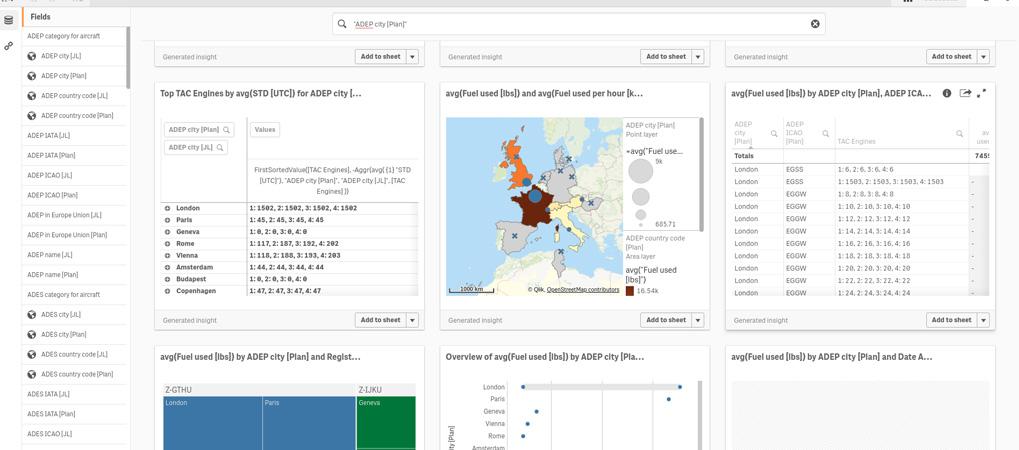
Task: Select the ADEP IATA [Plan] field
Action: 74,155
